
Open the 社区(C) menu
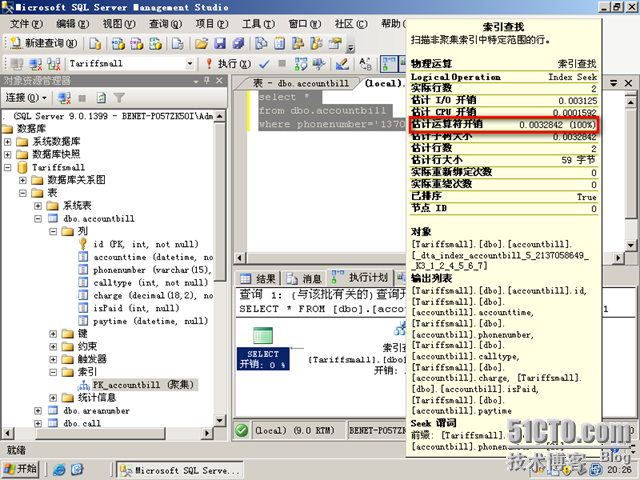351,24
